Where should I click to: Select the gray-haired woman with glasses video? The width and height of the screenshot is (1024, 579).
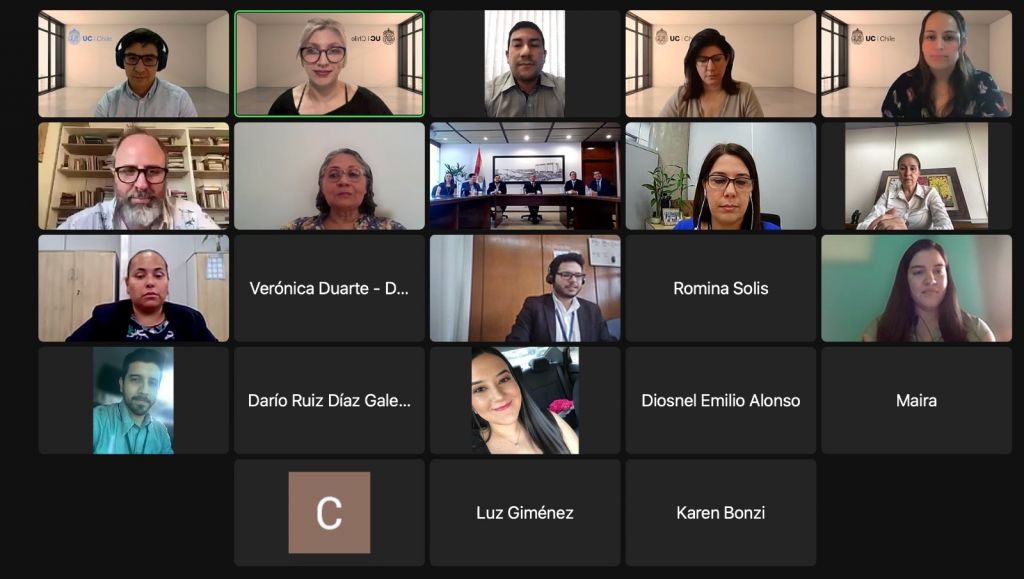(329, 176)
